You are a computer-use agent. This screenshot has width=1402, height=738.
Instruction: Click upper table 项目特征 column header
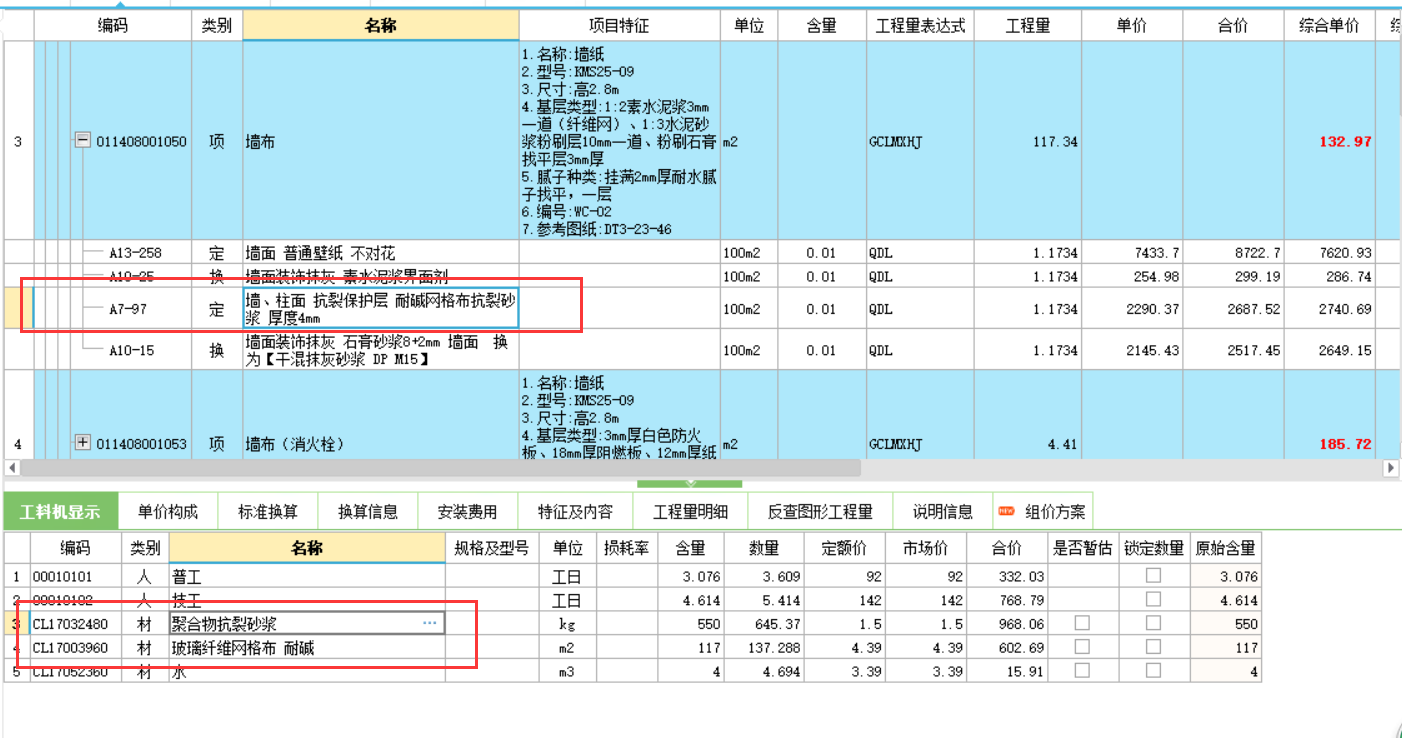(x=620, y=26)
